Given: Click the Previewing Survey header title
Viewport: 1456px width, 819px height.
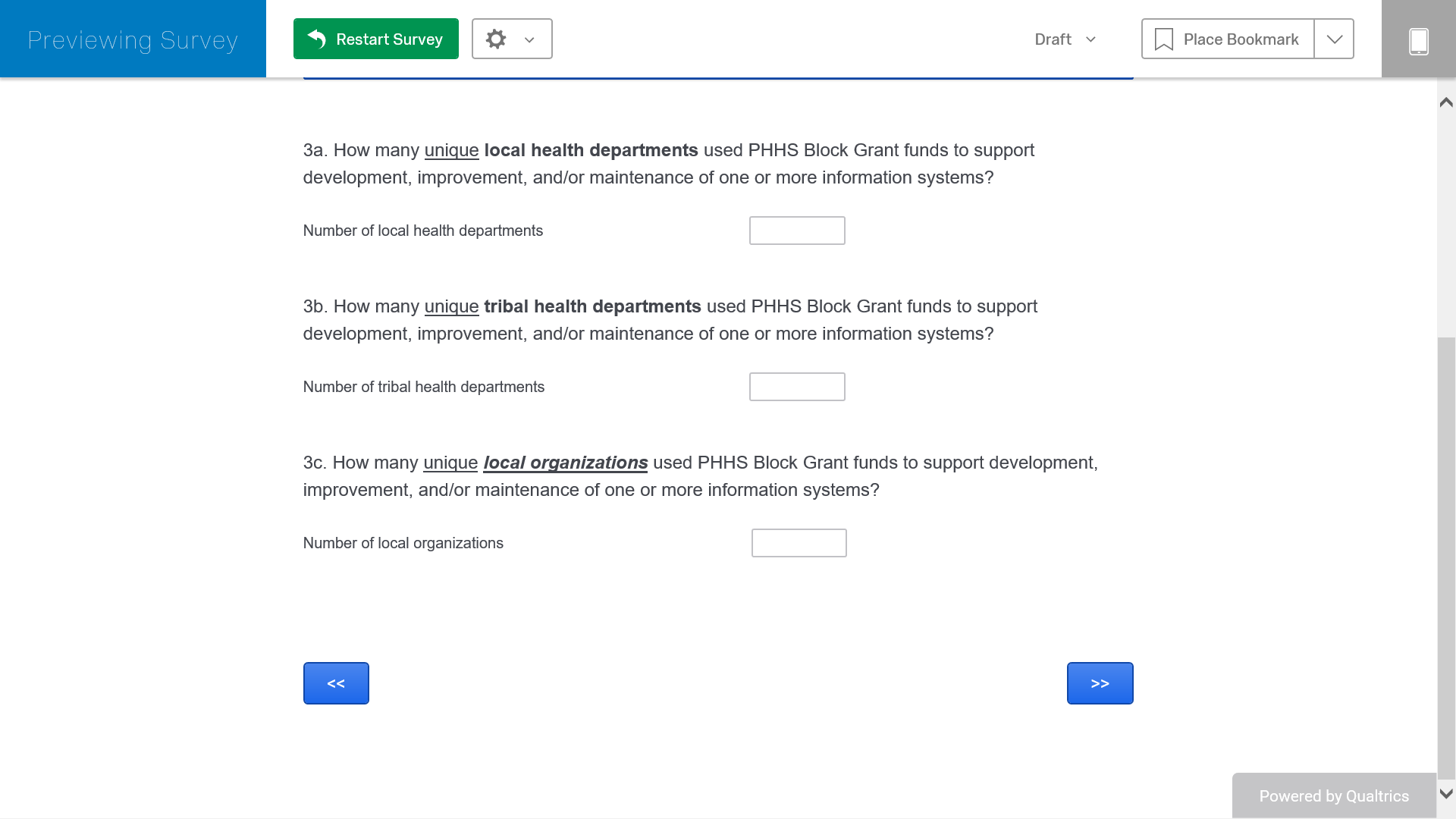Looking at the screenshot, I should pos(133,39).
